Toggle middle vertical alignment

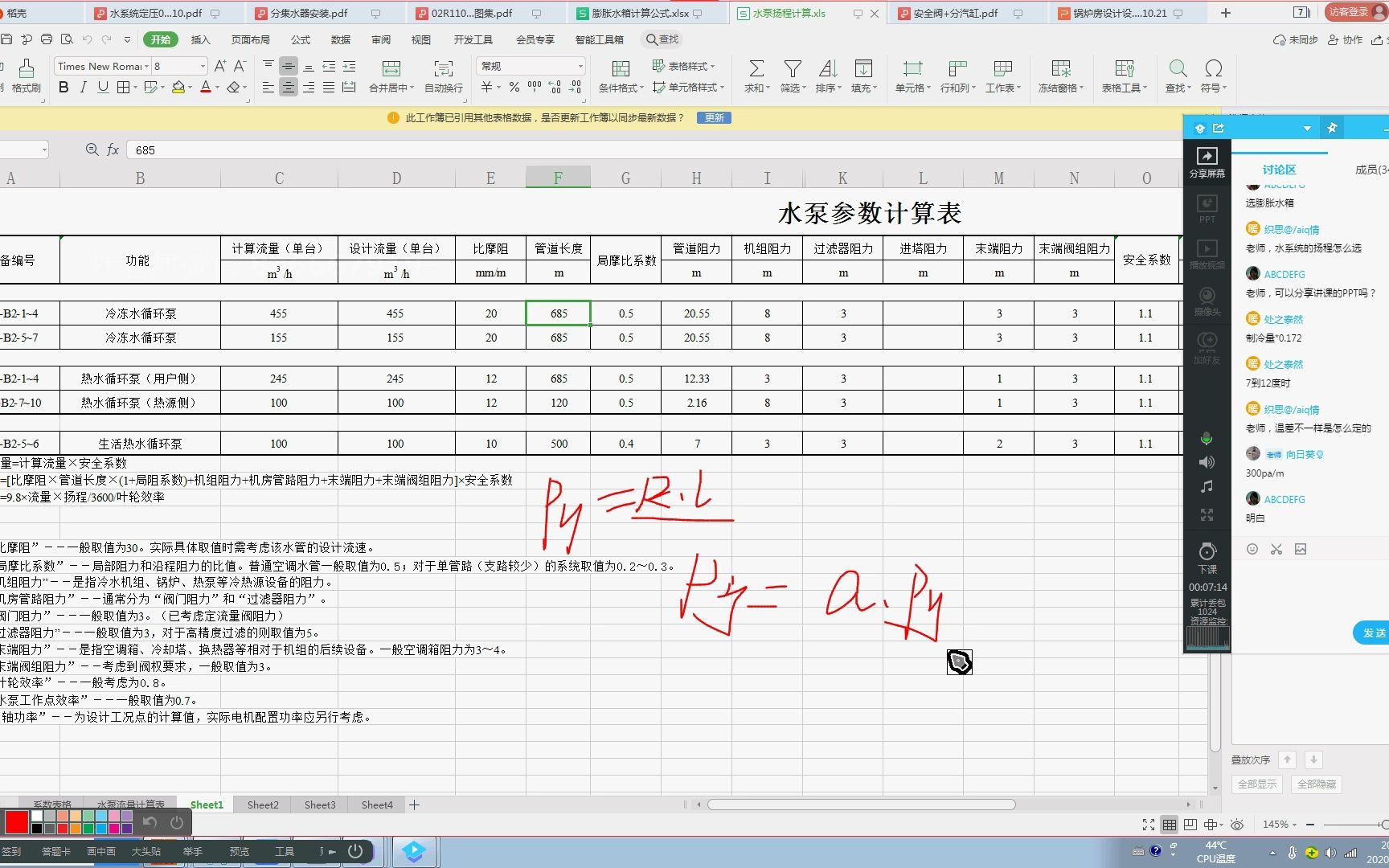288,66
